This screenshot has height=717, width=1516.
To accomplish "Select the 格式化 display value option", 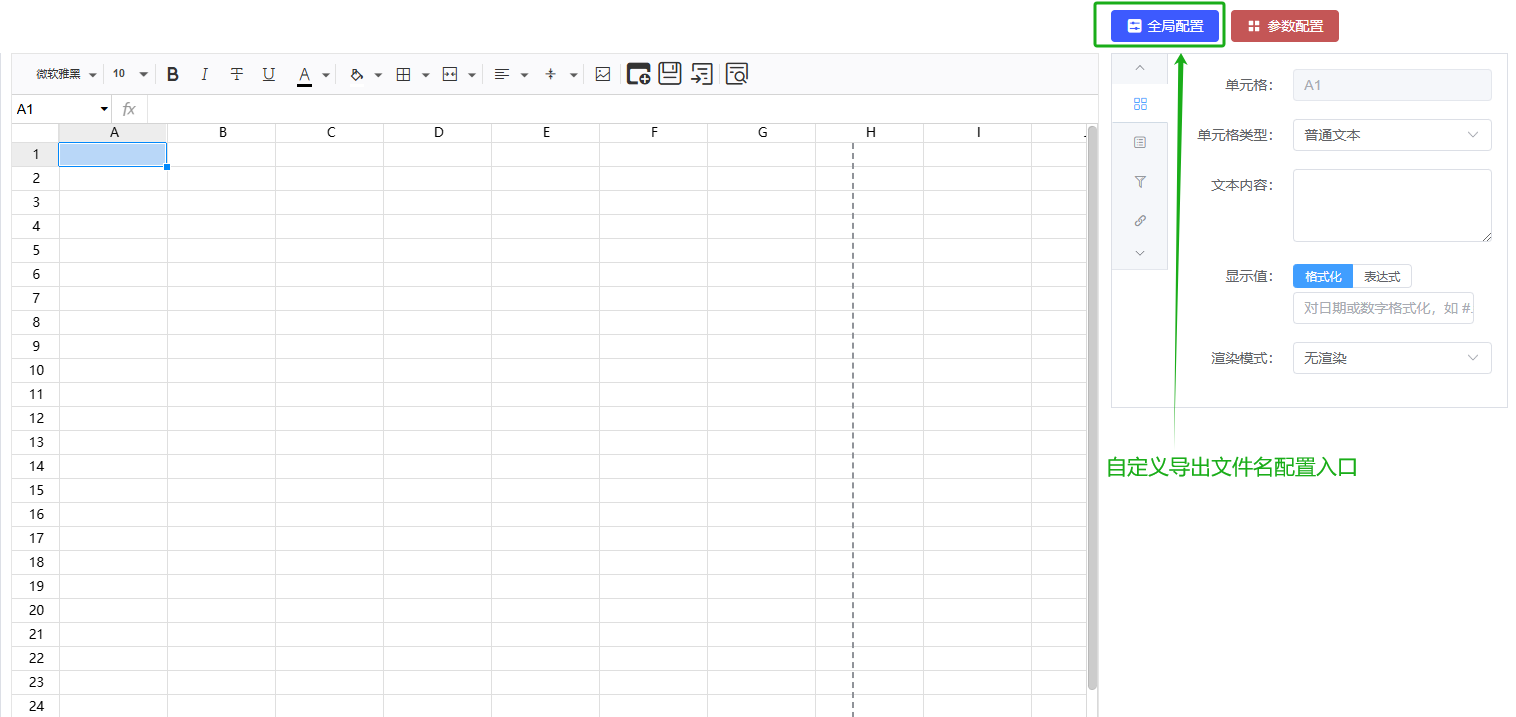I will coord(1323,277).
